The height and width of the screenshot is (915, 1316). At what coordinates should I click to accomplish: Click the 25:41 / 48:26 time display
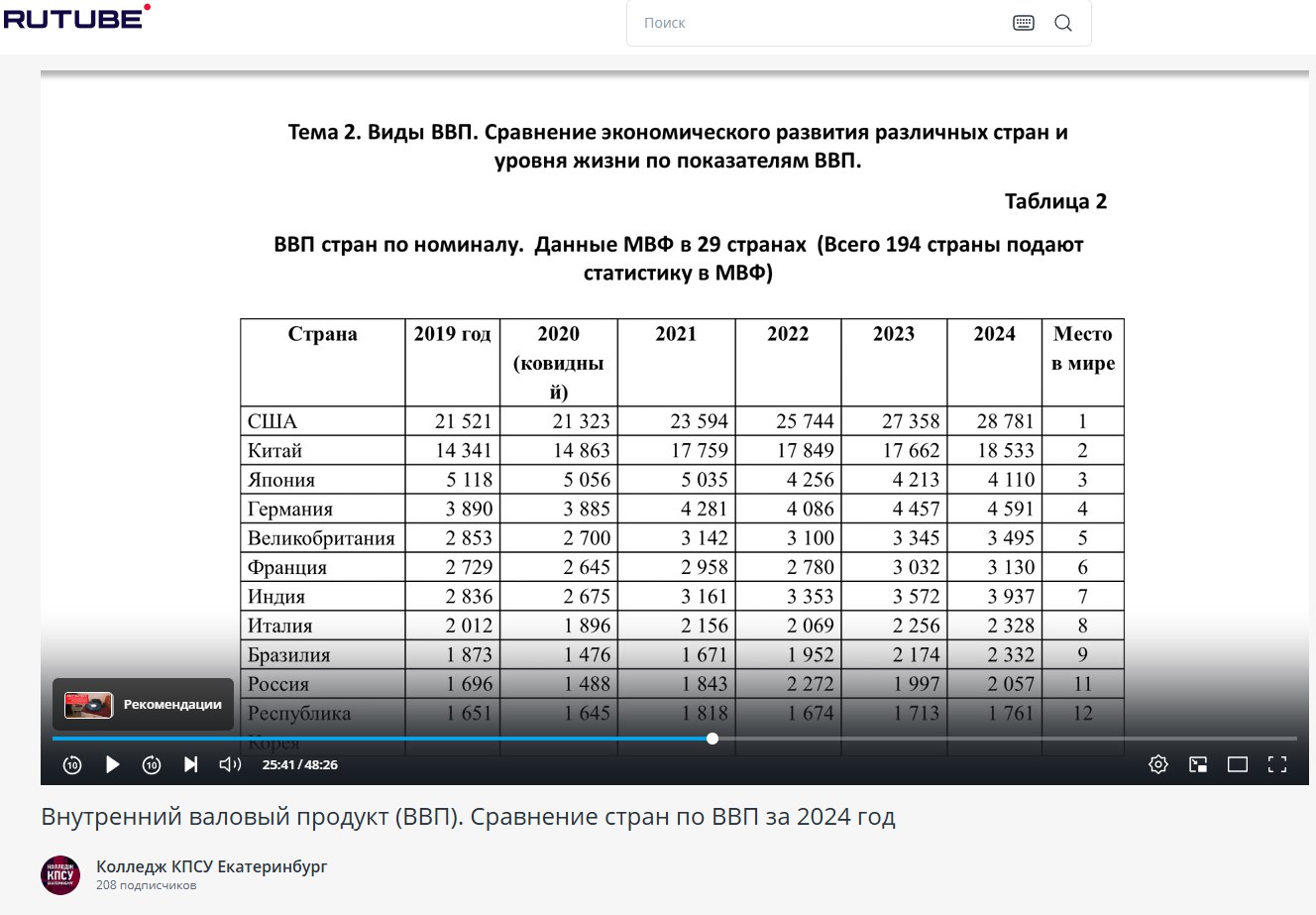299,765
